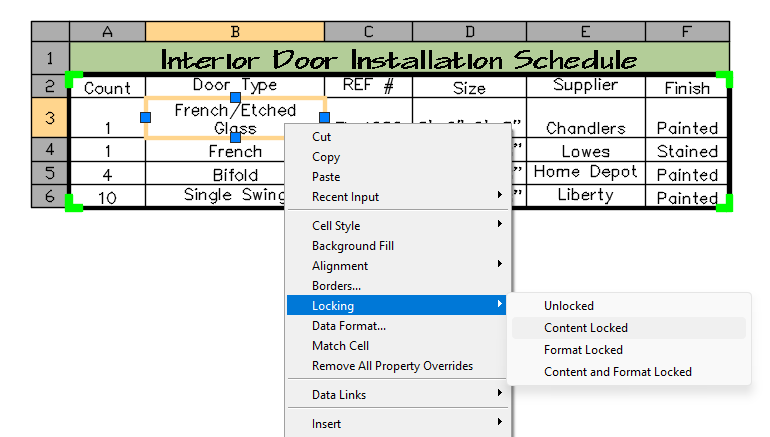The width and height of the screenshot is (770, 437).
Task: Click Match Cell menu entry
Action: click(x=340, y=346)
